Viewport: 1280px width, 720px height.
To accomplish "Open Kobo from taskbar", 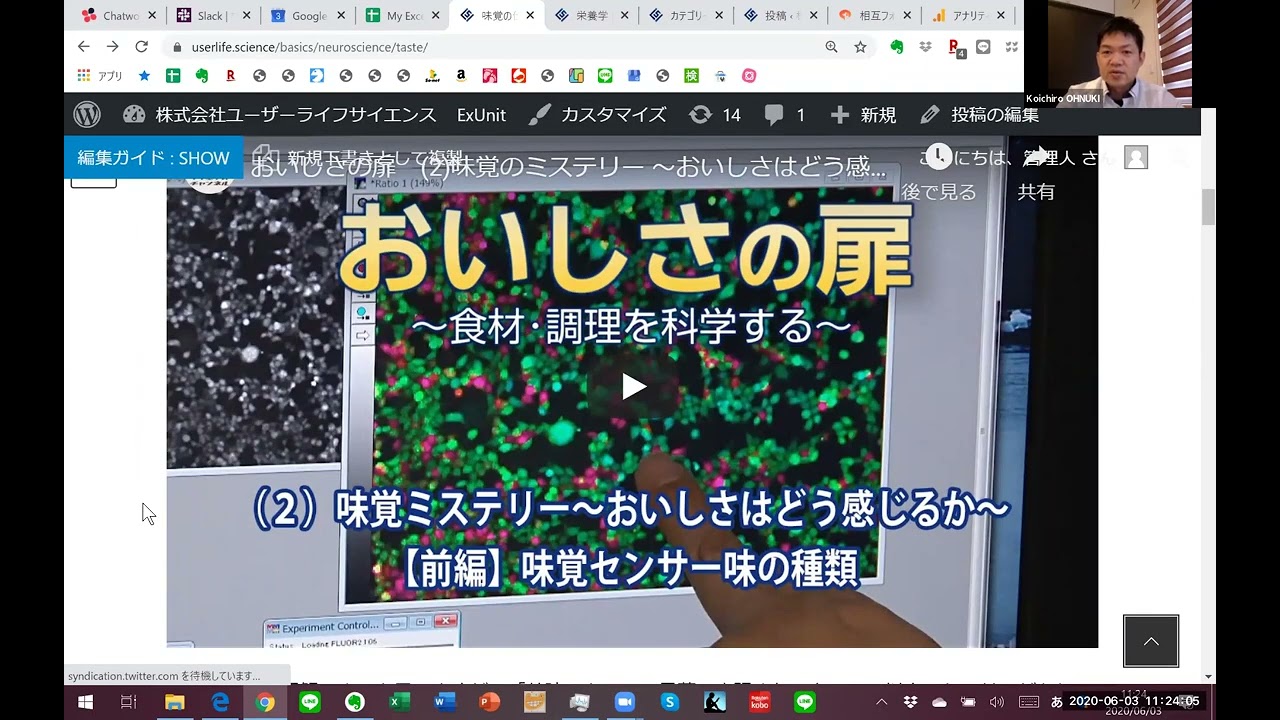I will click(x=760, y=702).
